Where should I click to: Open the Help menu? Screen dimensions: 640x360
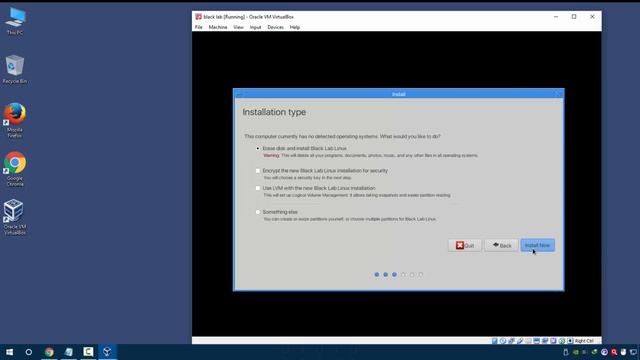295,27
